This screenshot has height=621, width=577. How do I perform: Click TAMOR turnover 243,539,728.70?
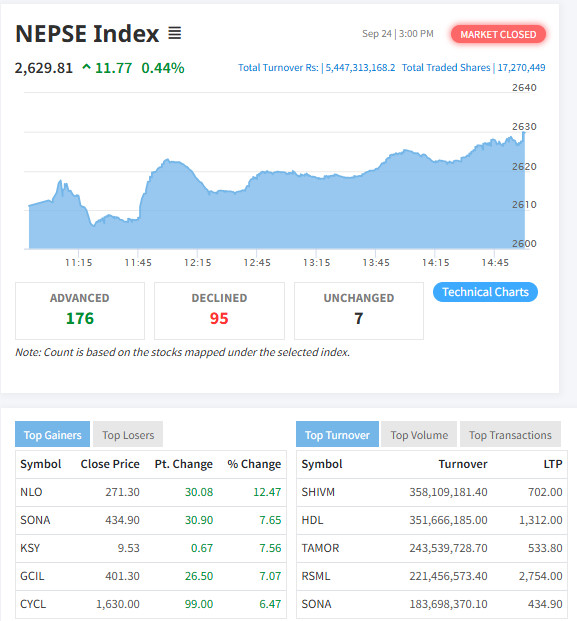(448, 548)
